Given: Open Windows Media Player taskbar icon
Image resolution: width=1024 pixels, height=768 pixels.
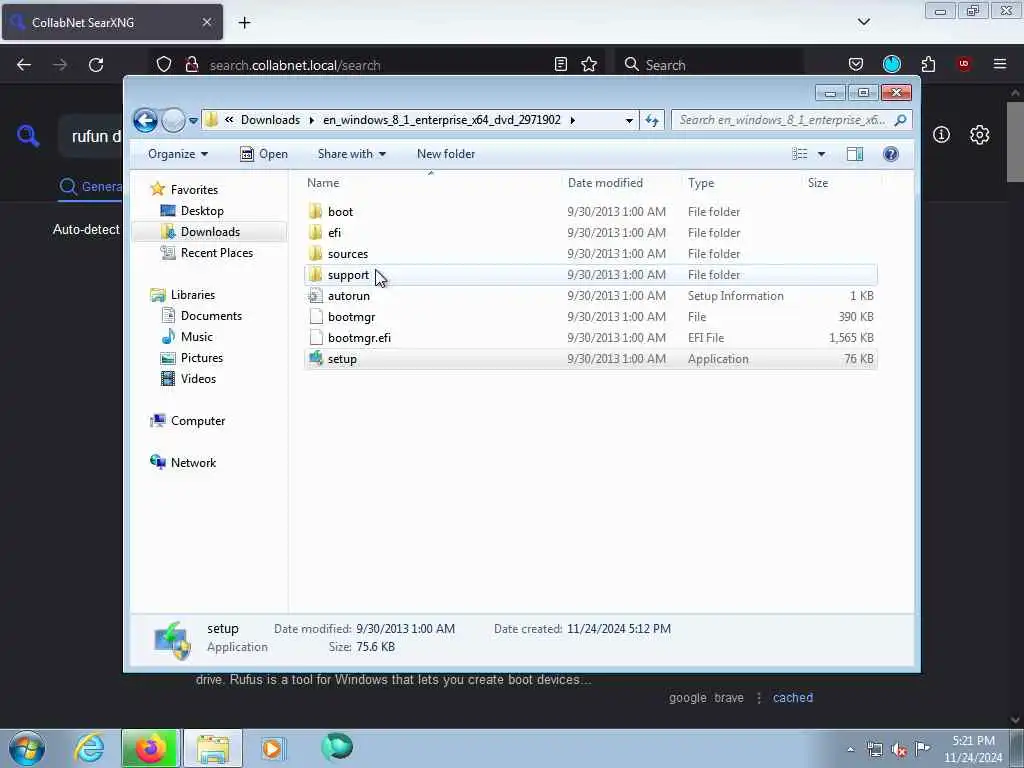Looking at the screenshot, I should pyautogui.click(x=272, y=748).
